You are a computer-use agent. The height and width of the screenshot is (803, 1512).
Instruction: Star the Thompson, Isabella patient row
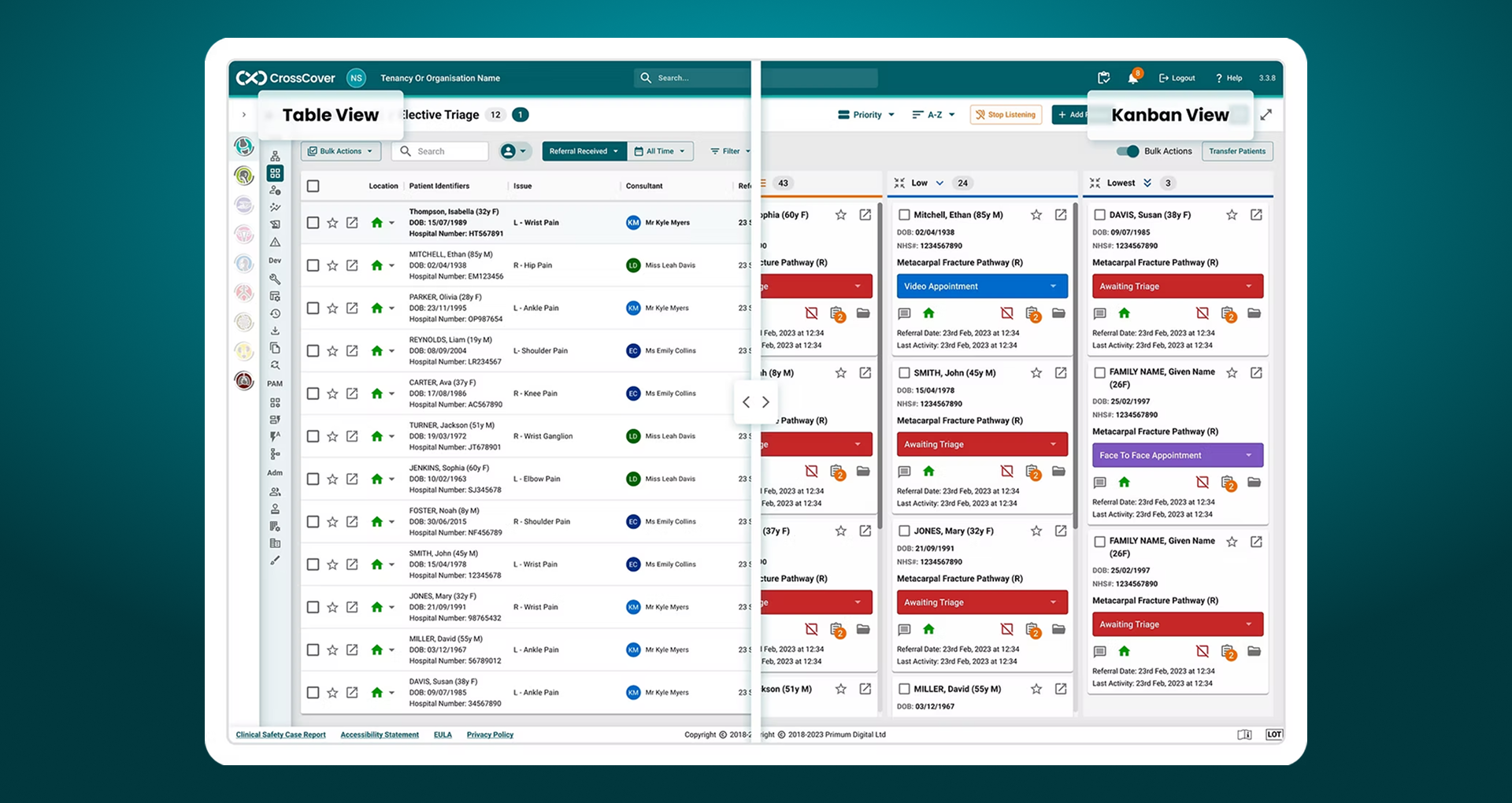click(x=332, y=223)
